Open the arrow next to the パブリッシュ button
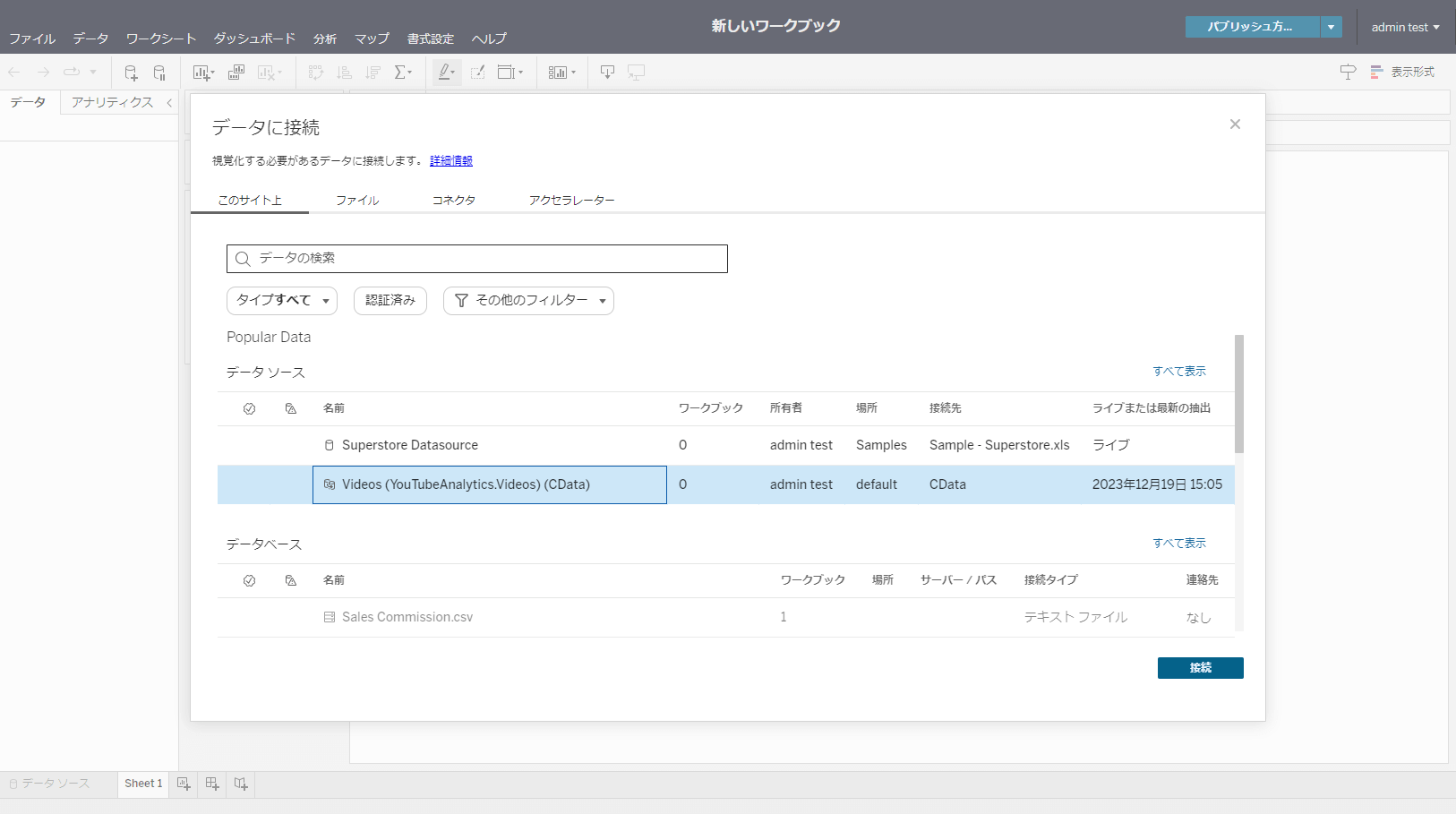The width and height of the screenshot is (1456, 814). tap(1331, 27)
